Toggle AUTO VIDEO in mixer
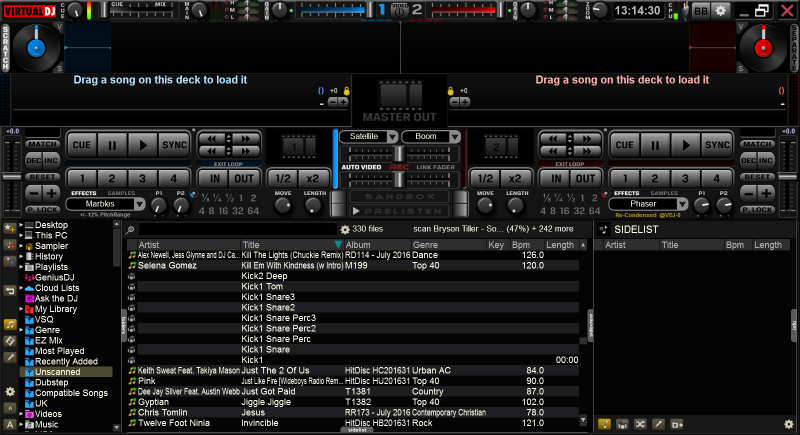 (361, 167)
